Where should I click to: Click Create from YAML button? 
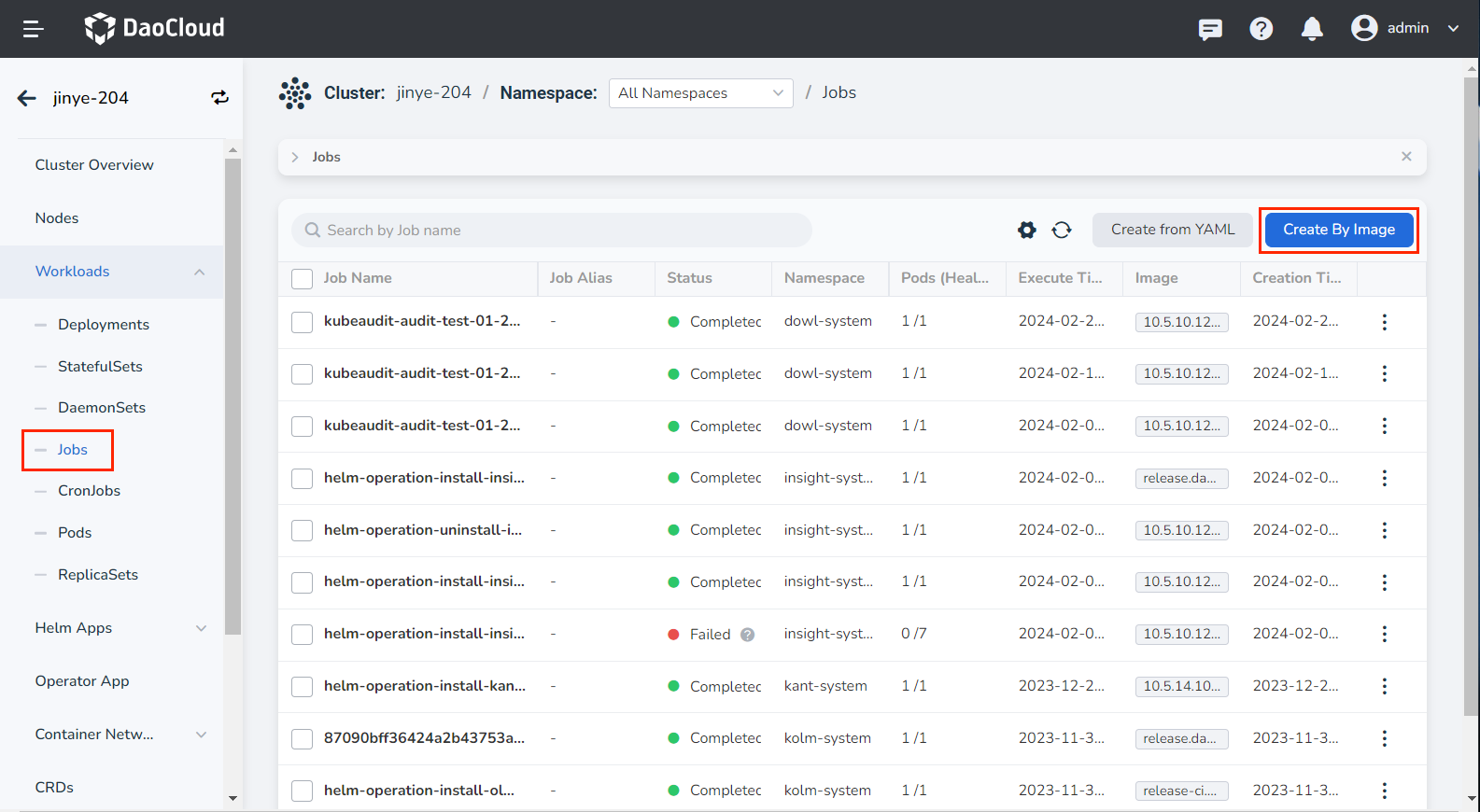point(1172,230)
